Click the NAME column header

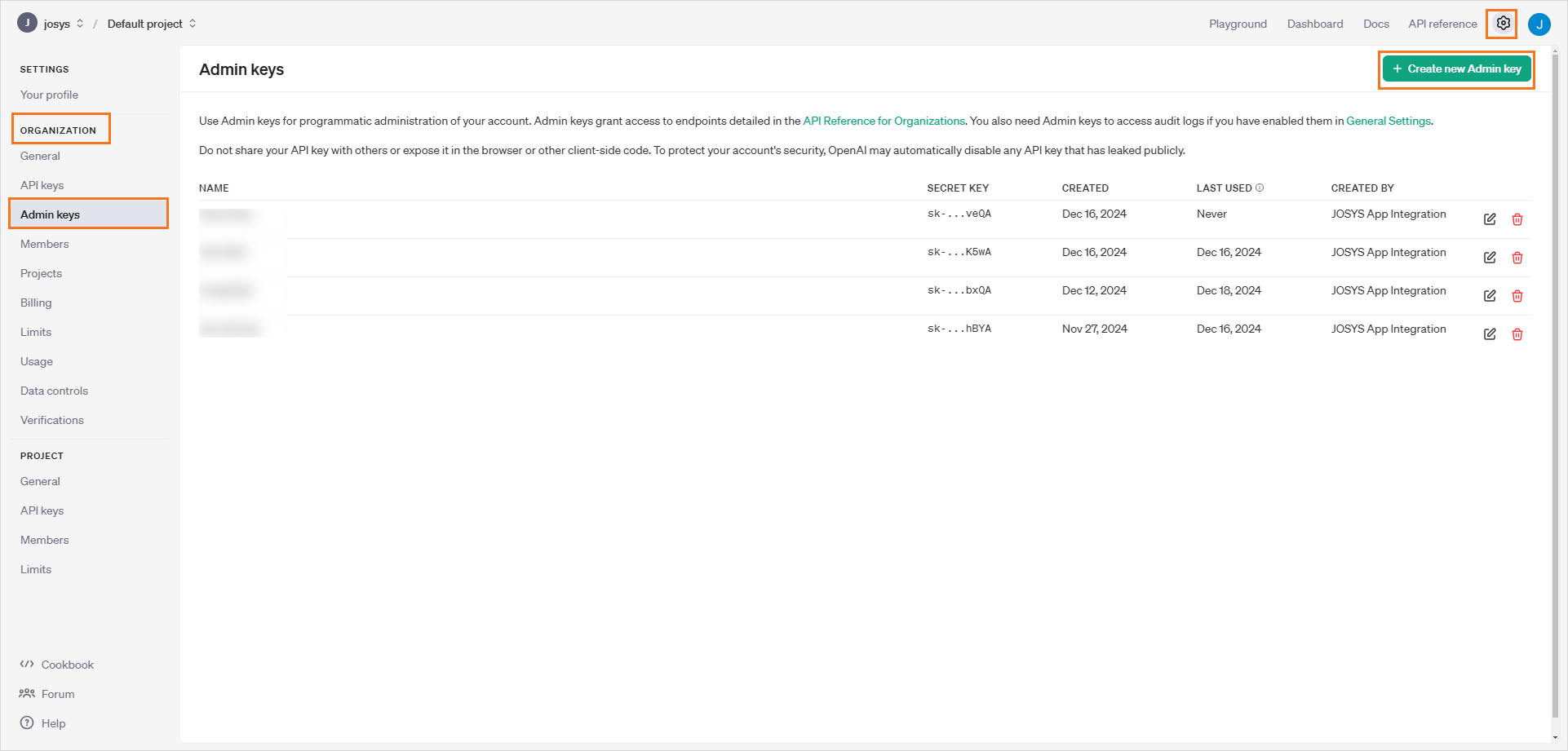coord(214,188)
